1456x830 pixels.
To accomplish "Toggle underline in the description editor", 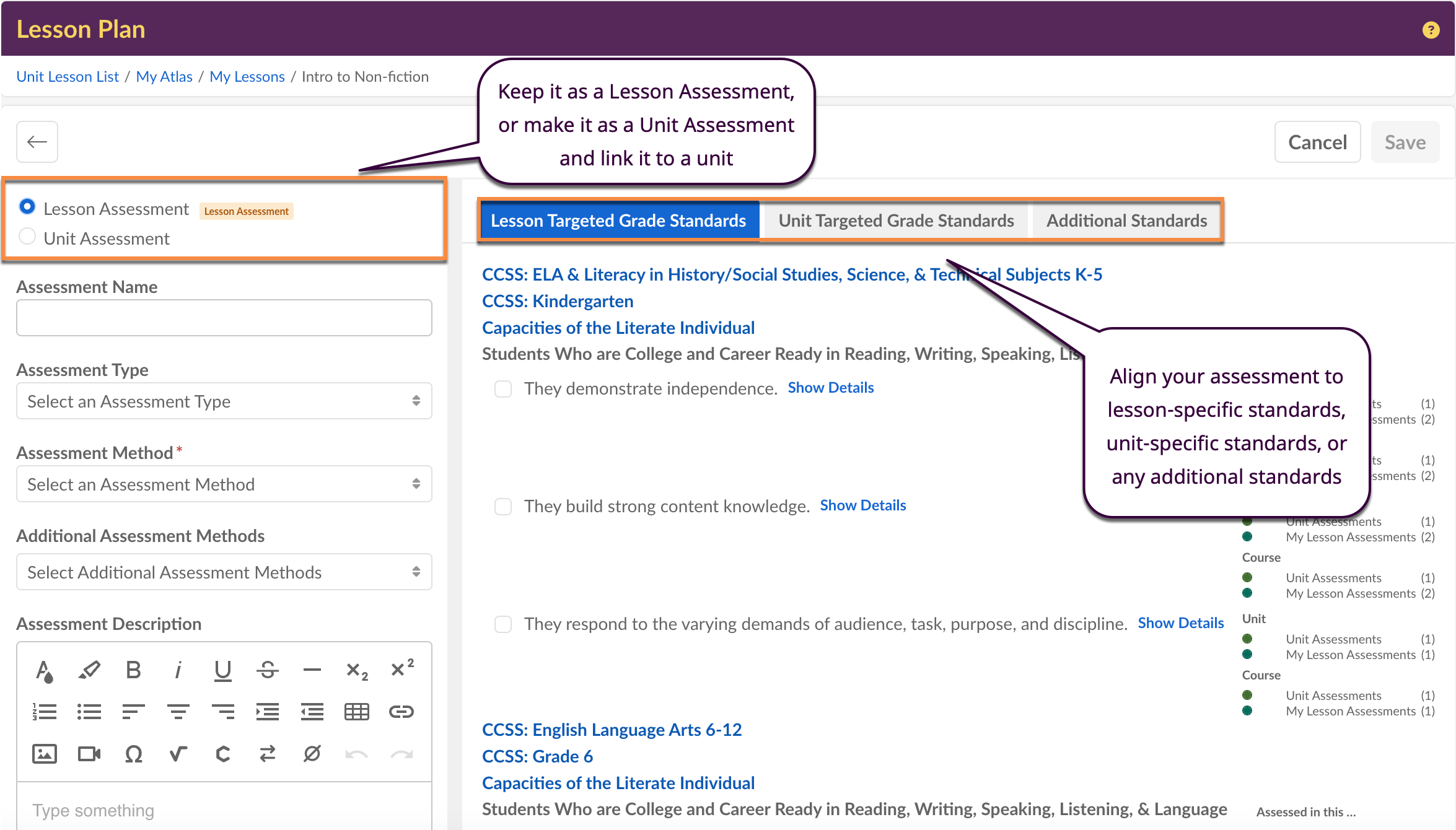I will click(x=222, y=670).
